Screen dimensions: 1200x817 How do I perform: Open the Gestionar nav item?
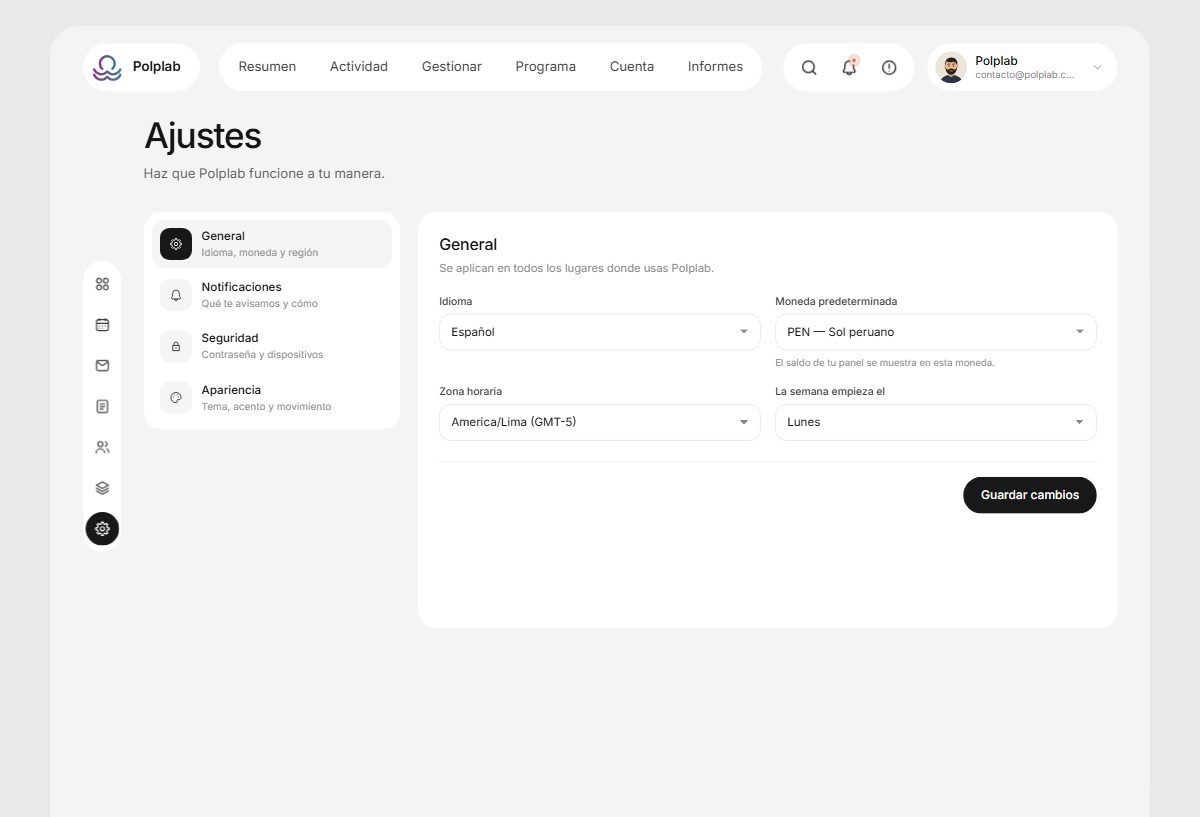[x=452, y=67]
